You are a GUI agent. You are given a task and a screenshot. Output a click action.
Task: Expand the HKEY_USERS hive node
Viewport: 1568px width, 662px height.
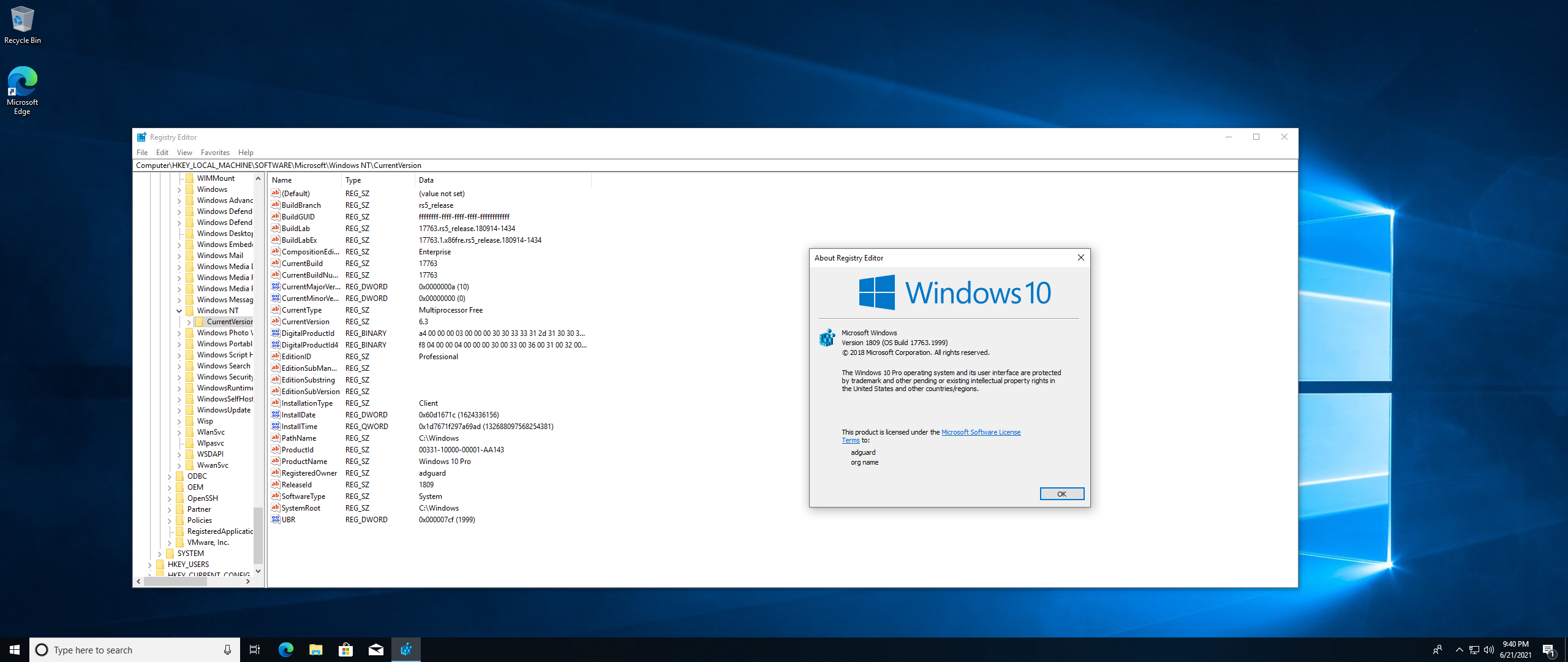[x=150, y=565]
